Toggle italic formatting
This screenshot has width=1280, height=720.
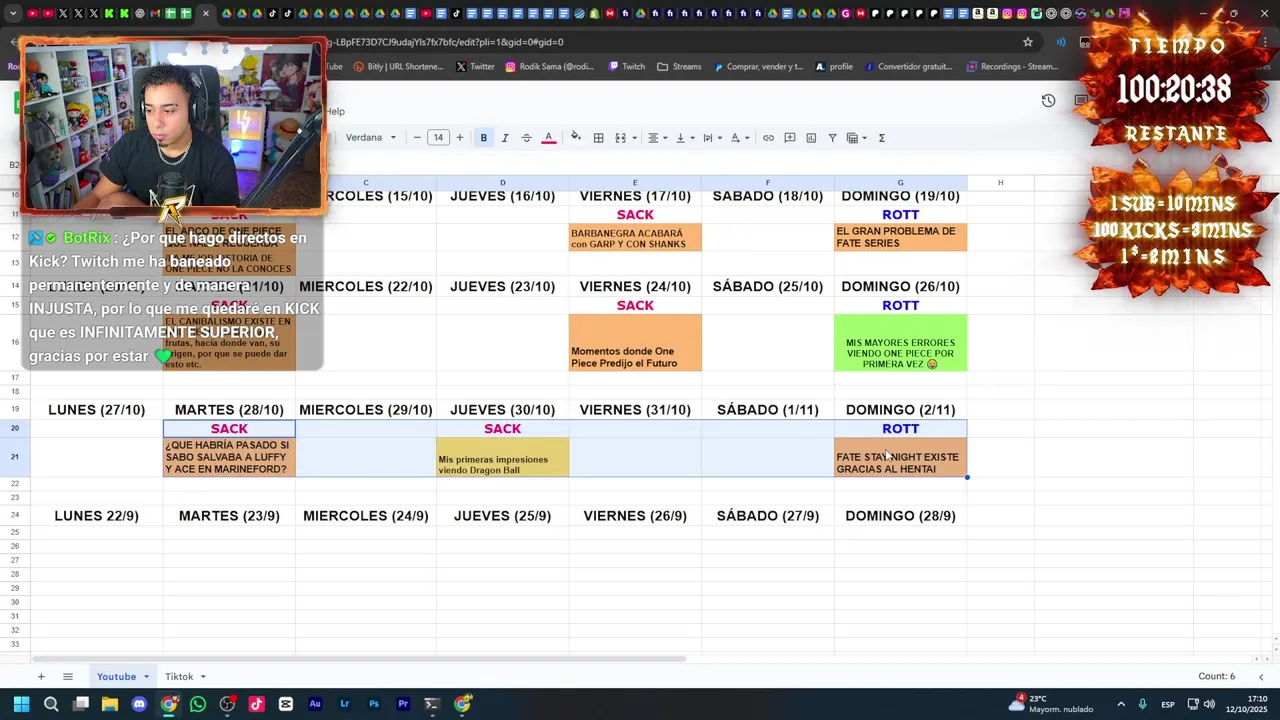(x=505, y=138)
